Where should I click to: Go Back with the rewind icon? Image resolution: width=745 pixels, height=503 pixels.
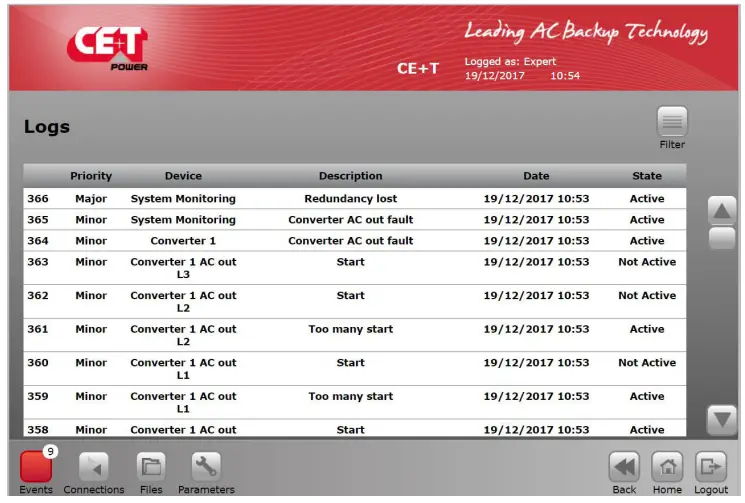(x=624, y=467)
